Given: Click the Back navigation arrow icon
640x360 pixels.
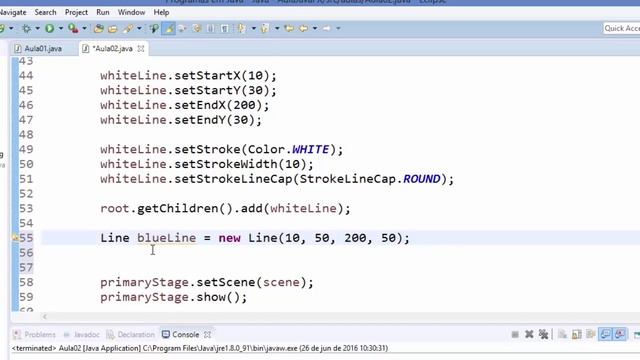Looking at the screenshot, I should (x=304, y=29).
